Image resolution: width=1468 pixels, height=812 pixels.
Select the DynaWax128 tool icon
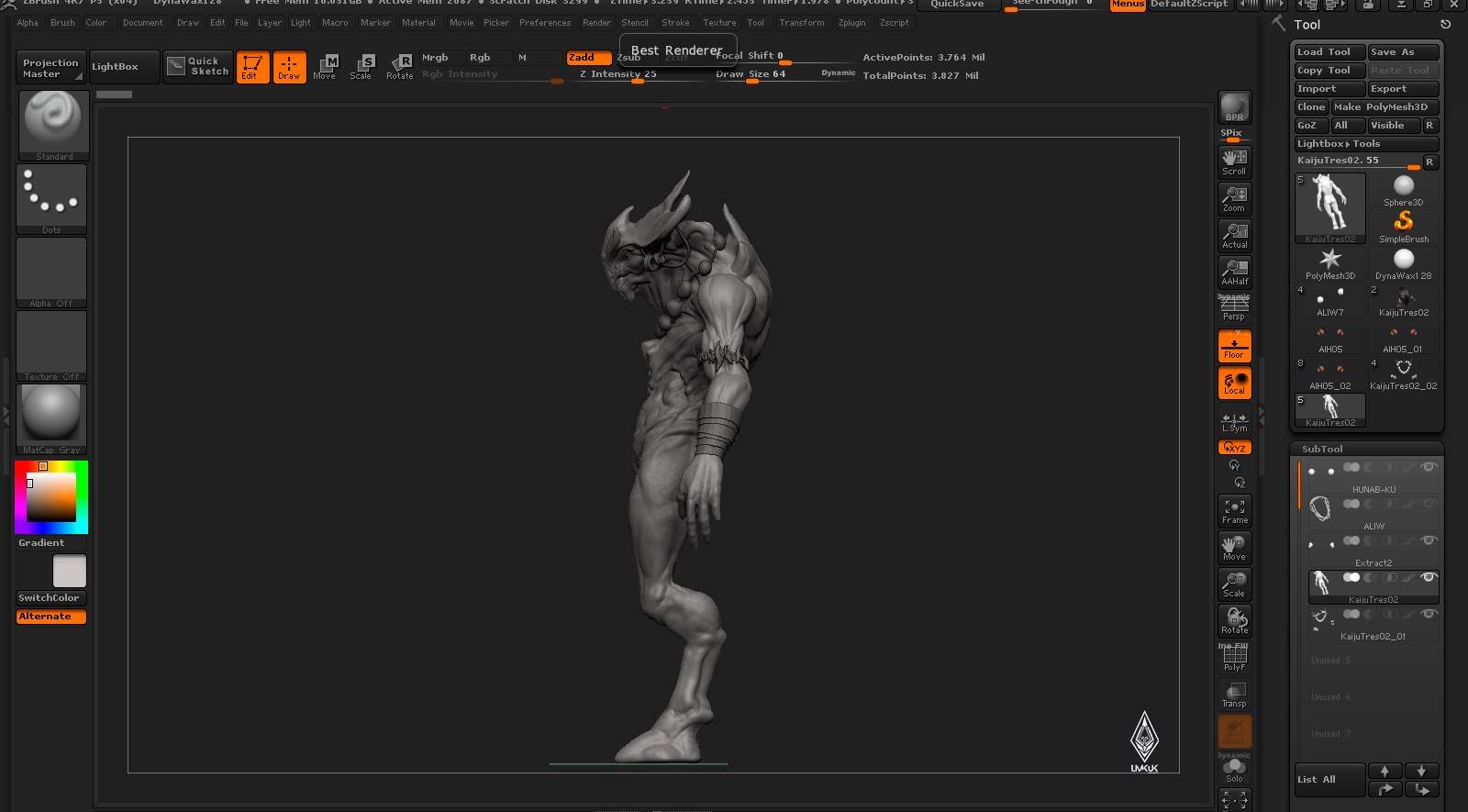(1404, 263)
